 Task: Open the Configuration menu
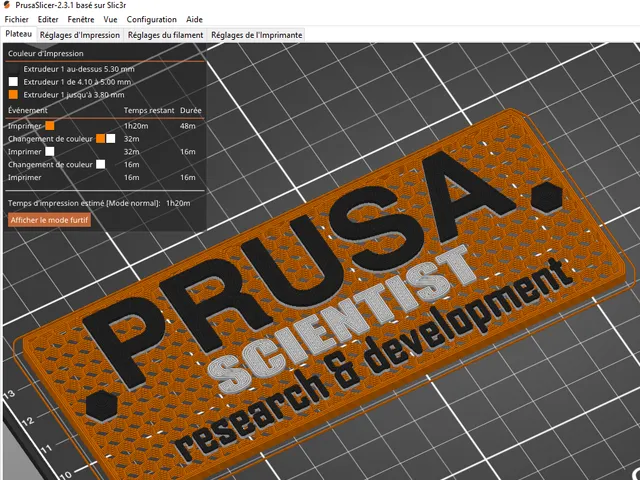[151, 19]
